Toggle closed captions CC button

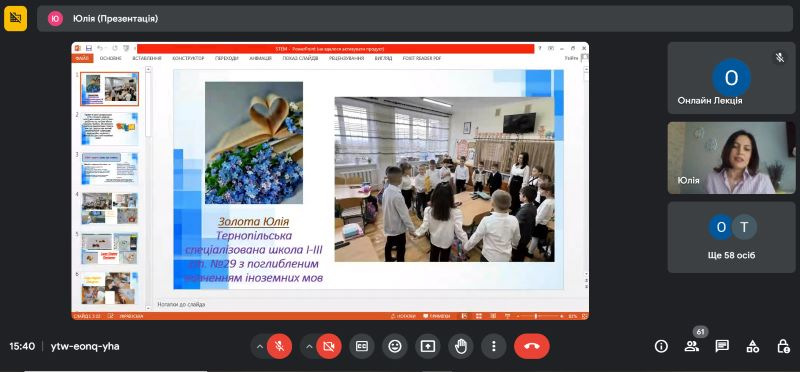(362, 346)
